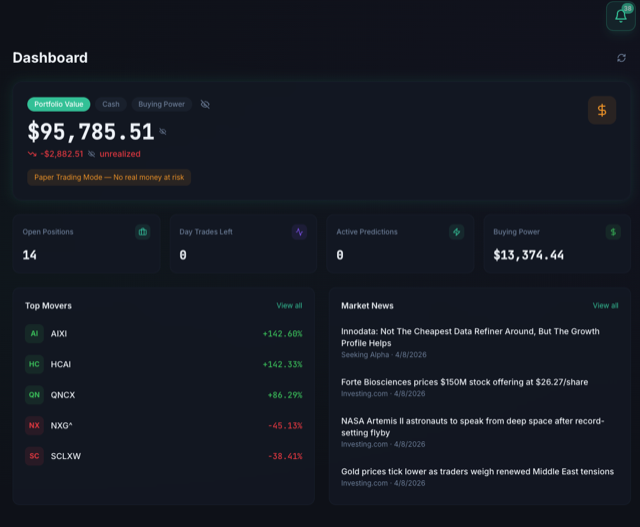Open the Active Predictions card
The image size is (640, 527).
click(400, 244)
